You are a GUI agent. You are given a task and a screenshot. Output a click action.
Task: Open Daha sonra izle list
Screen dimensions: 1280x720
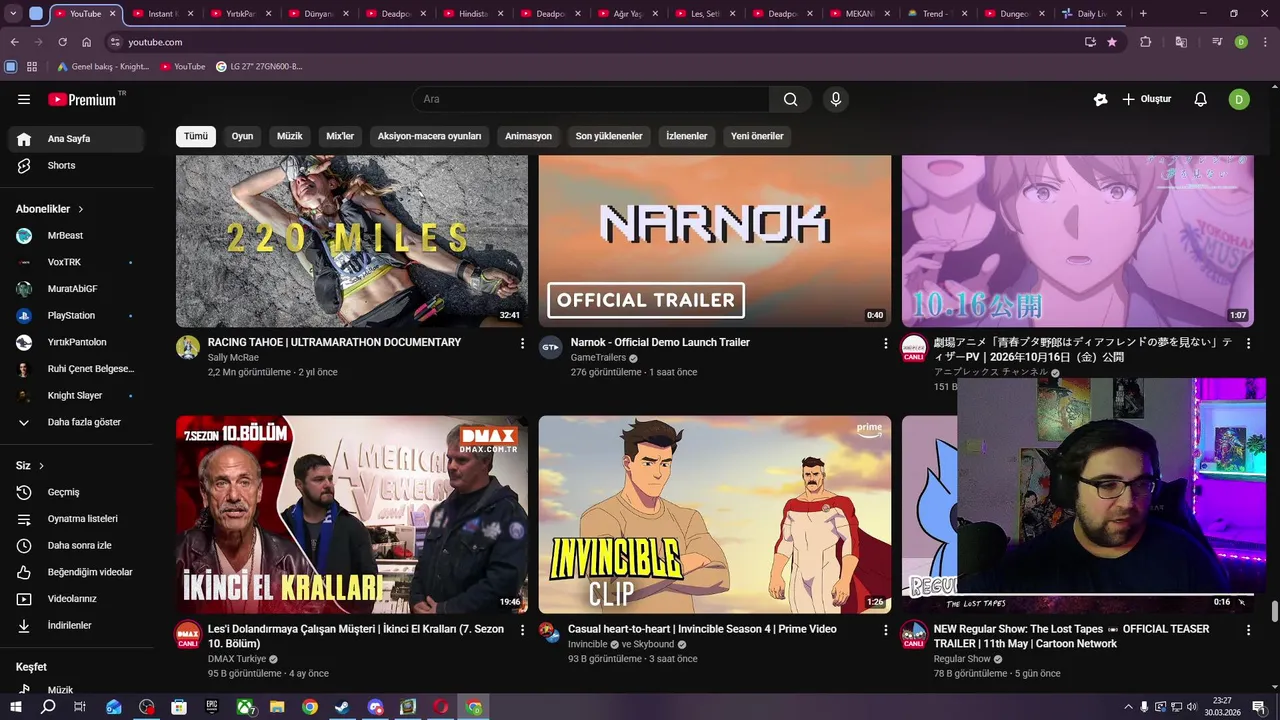coord(76,545)
